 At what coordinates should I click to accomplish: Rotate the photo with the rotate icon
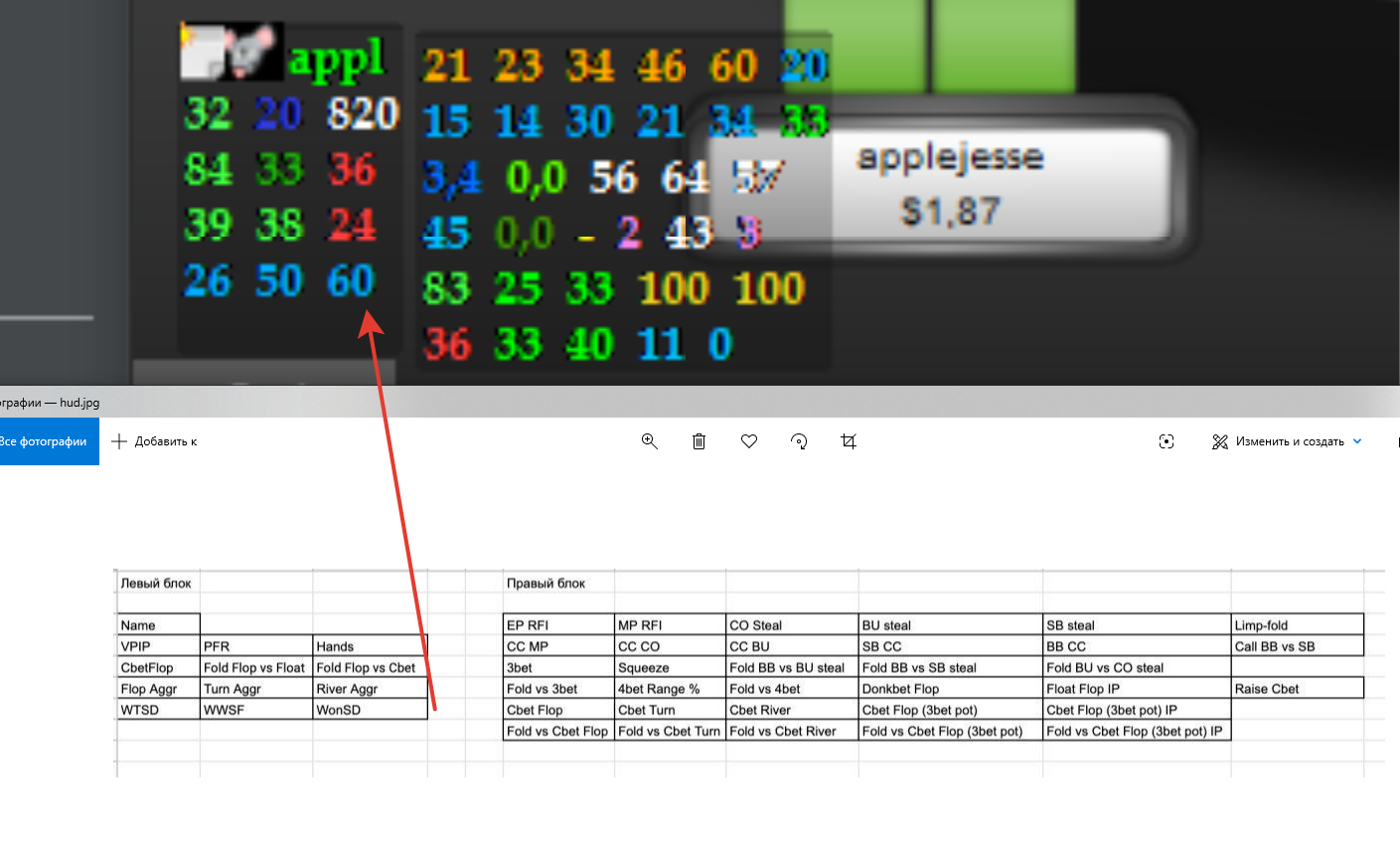pyautogui.click(x=799, y=441)
